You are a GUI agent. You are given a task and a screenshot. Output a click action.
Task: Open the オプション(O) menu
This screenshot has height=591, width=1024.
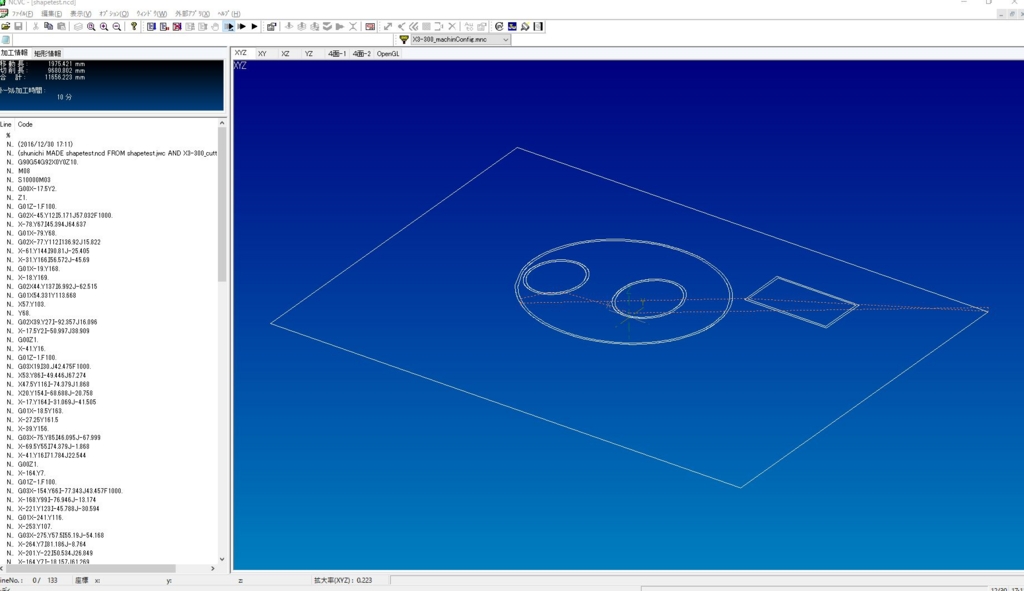click(114, 13)
